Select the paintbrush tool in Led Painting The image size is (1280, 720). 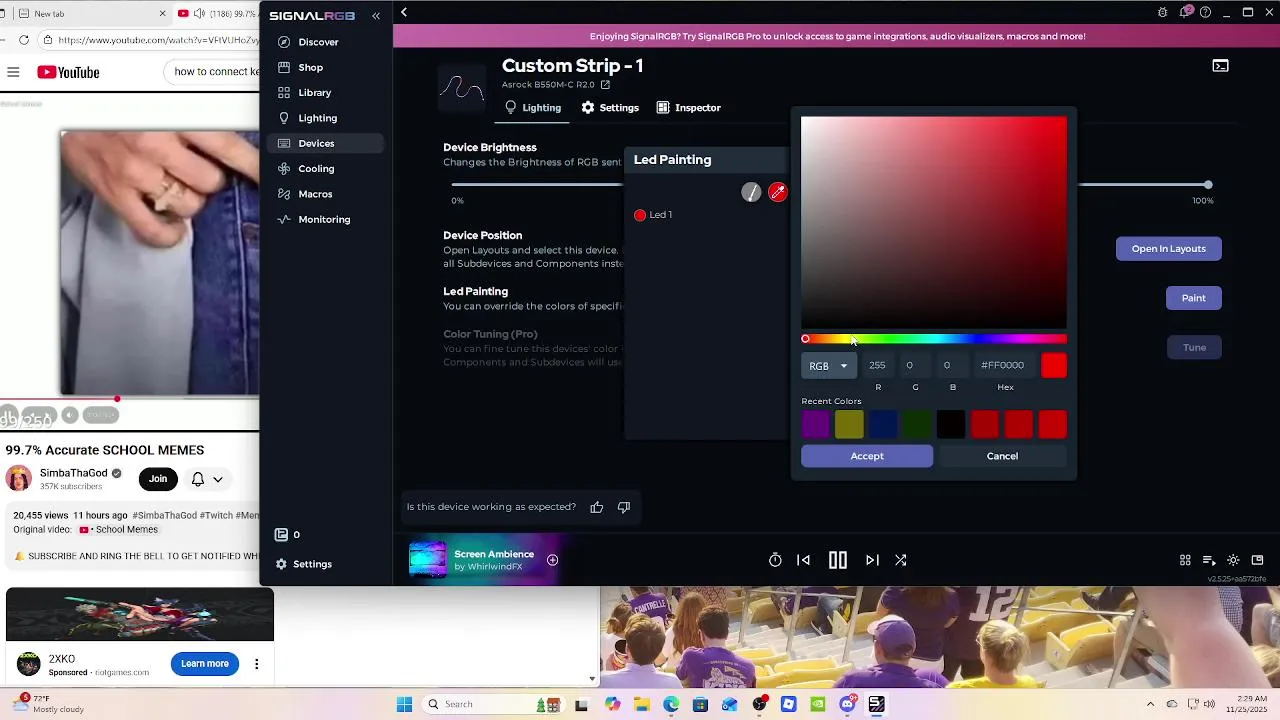tap(751, 192)
